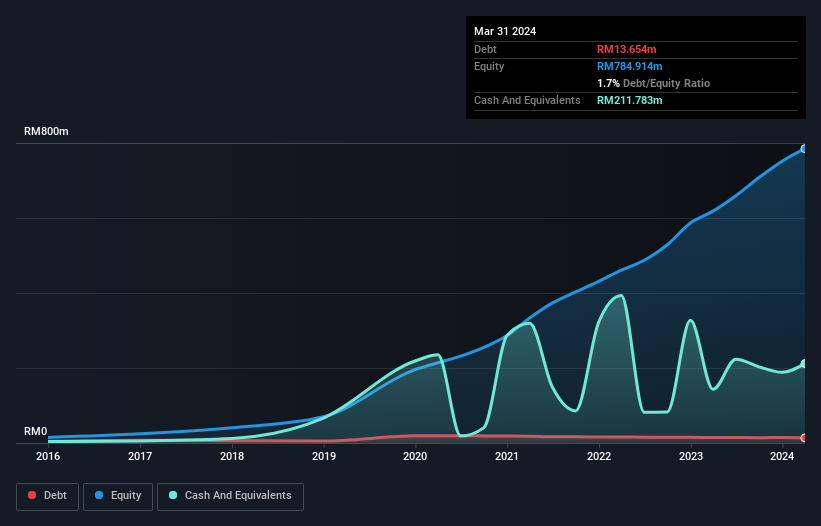Select the Cash value RM211.783m in tooltip
This screenshot has width=821, height=526.
[629, 100]
